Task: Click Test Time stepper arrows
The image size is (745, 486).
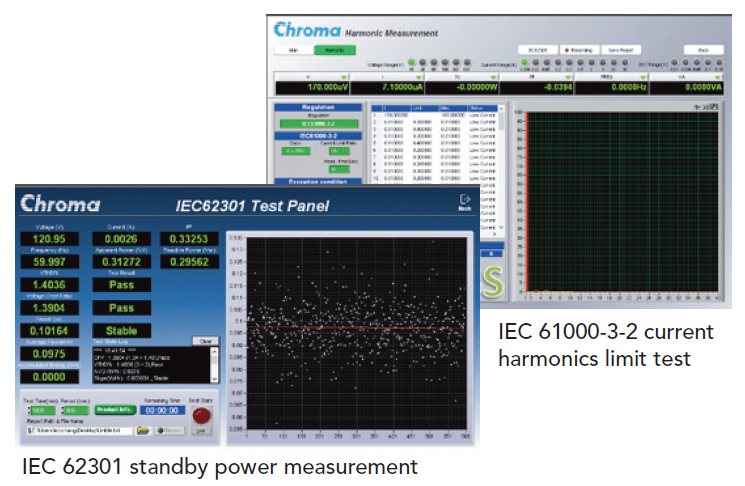Action: click(29, 410)
